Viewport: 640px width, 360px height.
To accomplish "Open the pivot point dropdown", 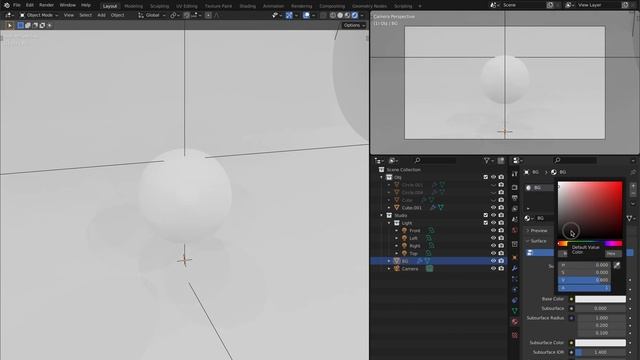I will tap(175, 15).
